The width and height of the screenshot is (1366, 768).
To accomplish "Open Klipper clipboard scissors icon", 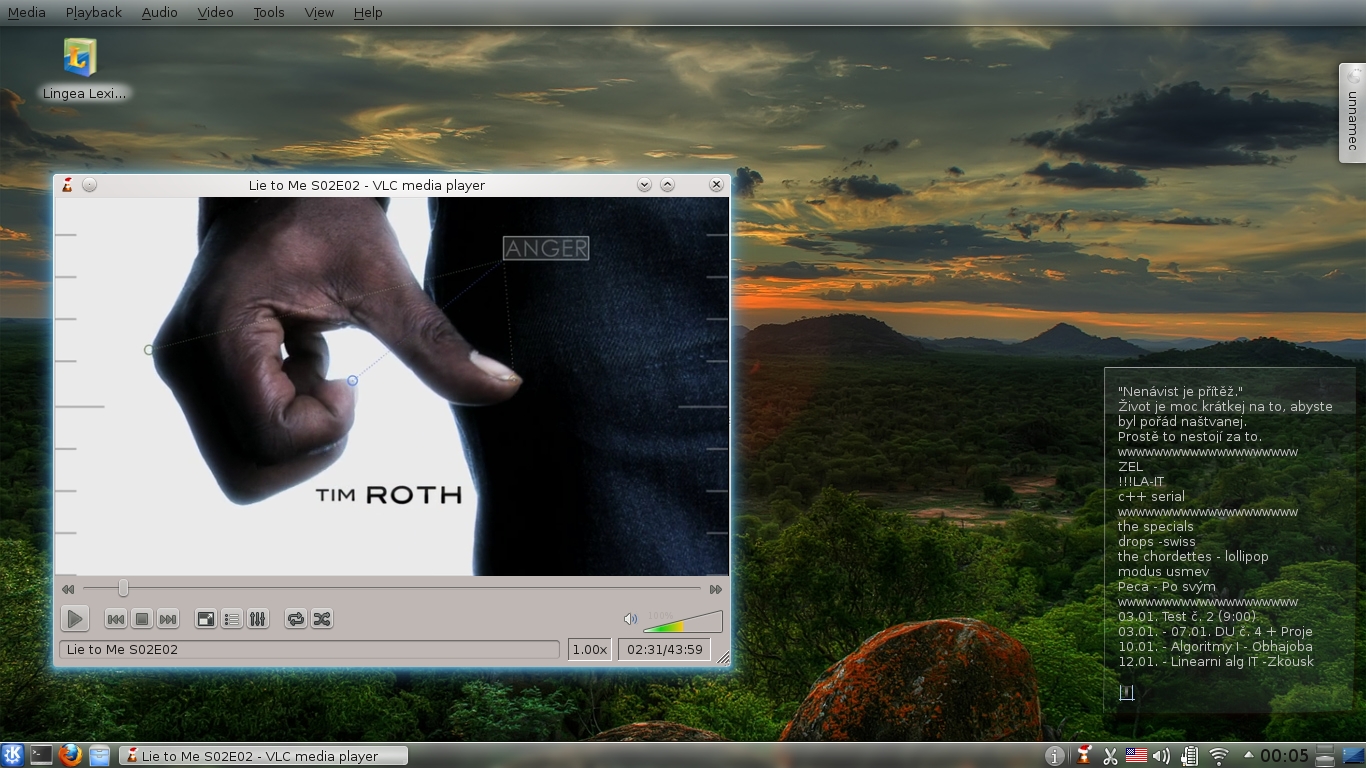I will coord(1110,756).
